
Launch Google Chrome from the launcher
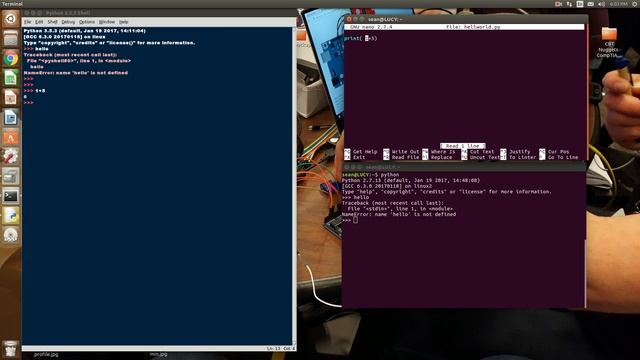11,58
